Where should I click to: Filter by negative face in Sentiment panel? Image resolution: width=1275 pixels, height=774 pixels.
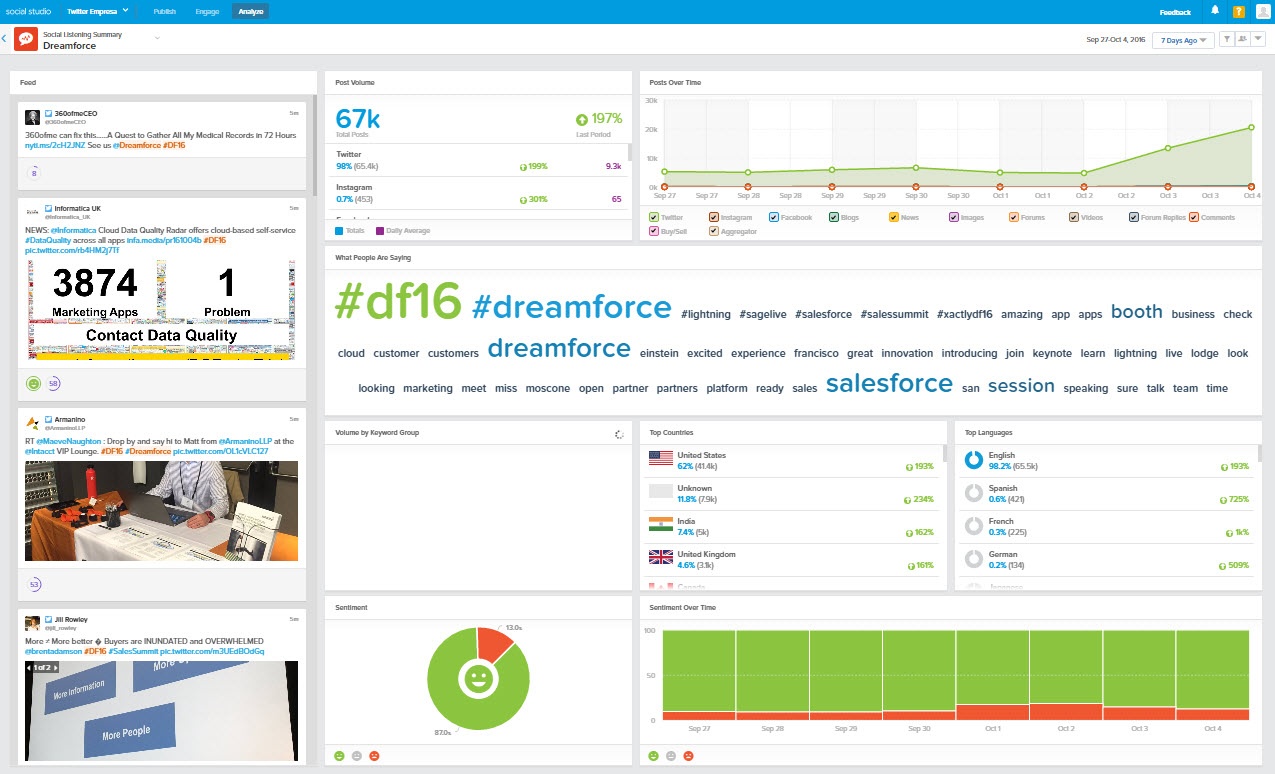tap(375, 756)
